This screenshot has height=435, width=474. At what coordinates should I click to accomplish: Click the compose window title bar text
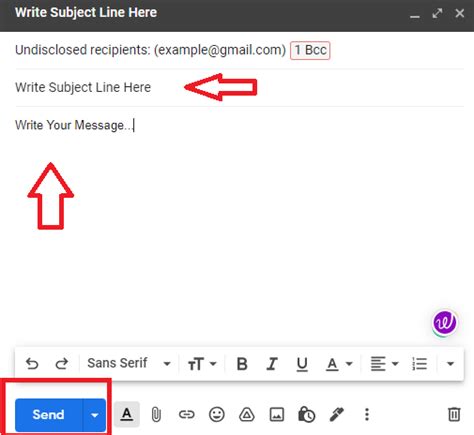tap(86, 13)
